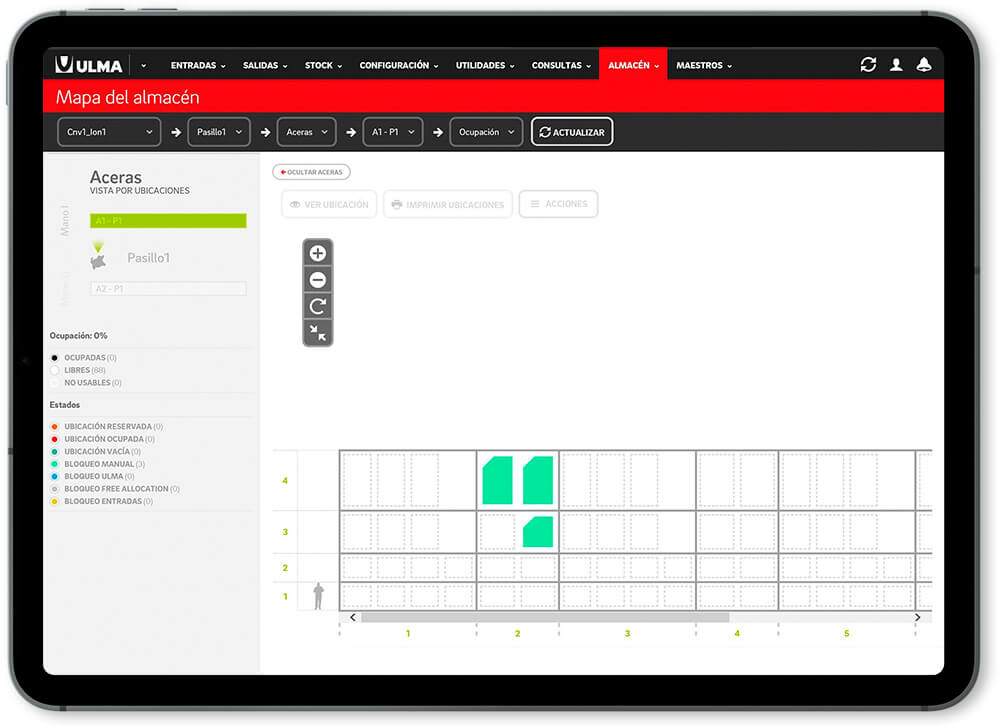Open the user profile icon
998x726 pixels.
click(896, 65)
